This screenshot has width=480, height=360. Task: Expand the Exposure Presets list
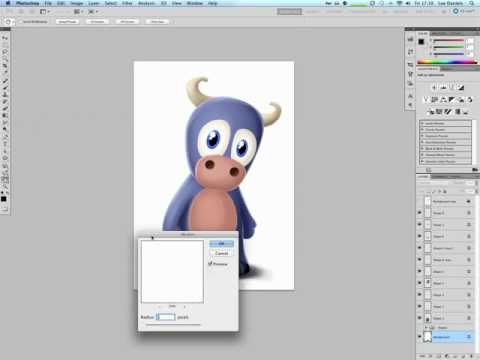(423, 136)
